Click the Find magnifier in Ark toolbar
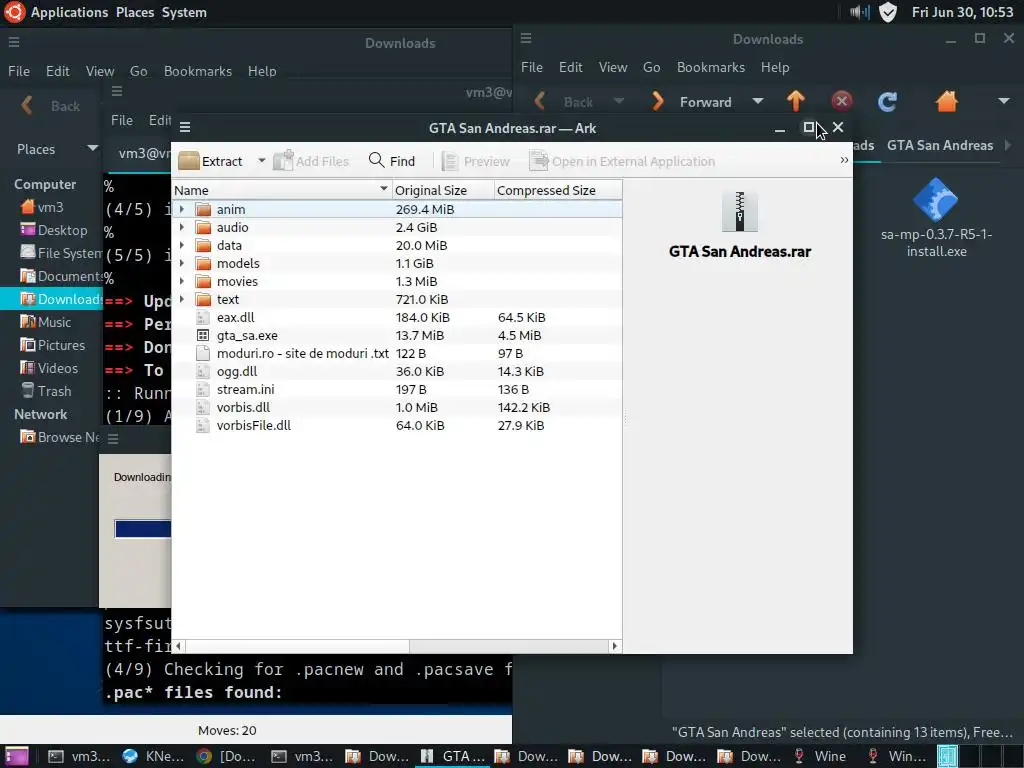Image resolution: width=1024 pixels, height=768 pixels. (377, 160)
